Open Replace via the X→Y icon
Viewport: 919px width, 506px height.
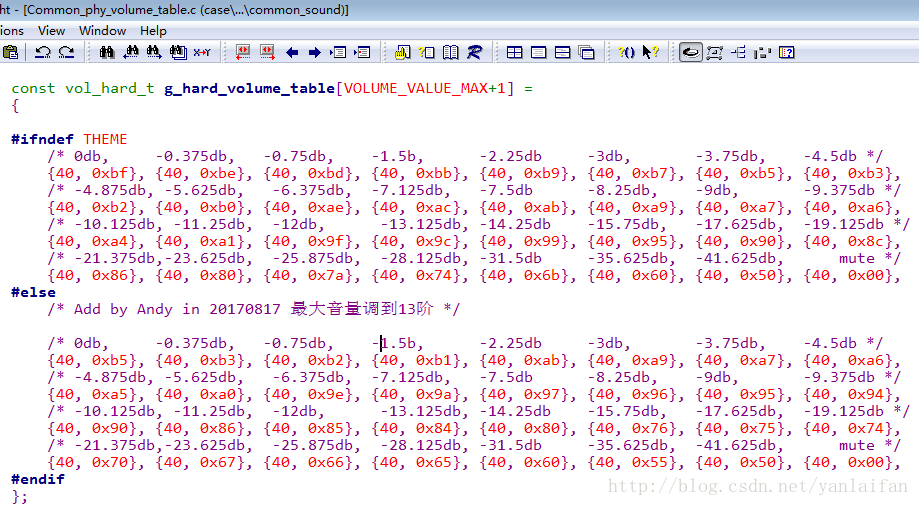tap(202, 52)
